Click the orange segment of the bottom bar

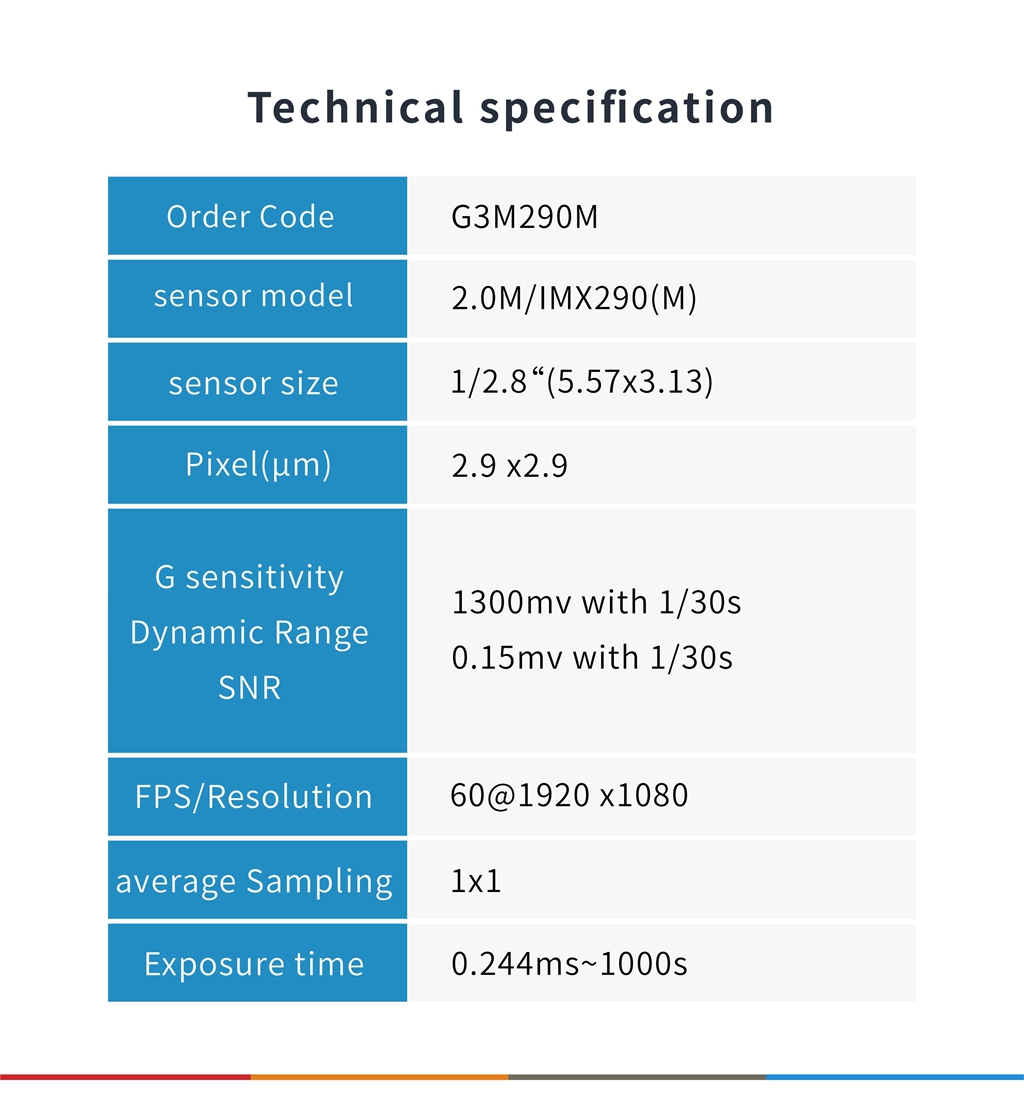[379, 1076]
